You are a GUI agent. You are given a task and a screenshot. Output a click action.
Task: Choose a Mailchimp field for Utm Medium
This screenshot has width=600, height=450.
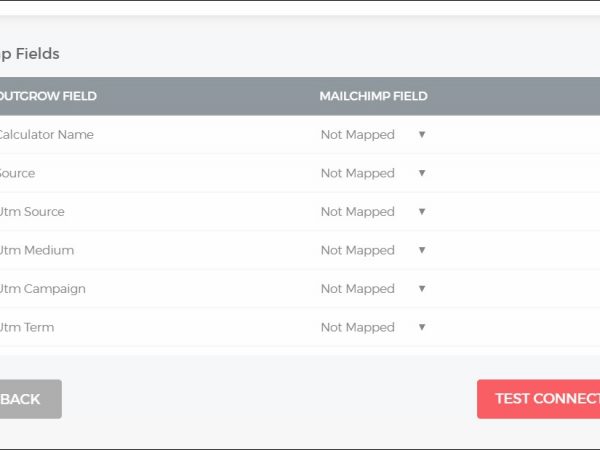click(x=358, y=250)
